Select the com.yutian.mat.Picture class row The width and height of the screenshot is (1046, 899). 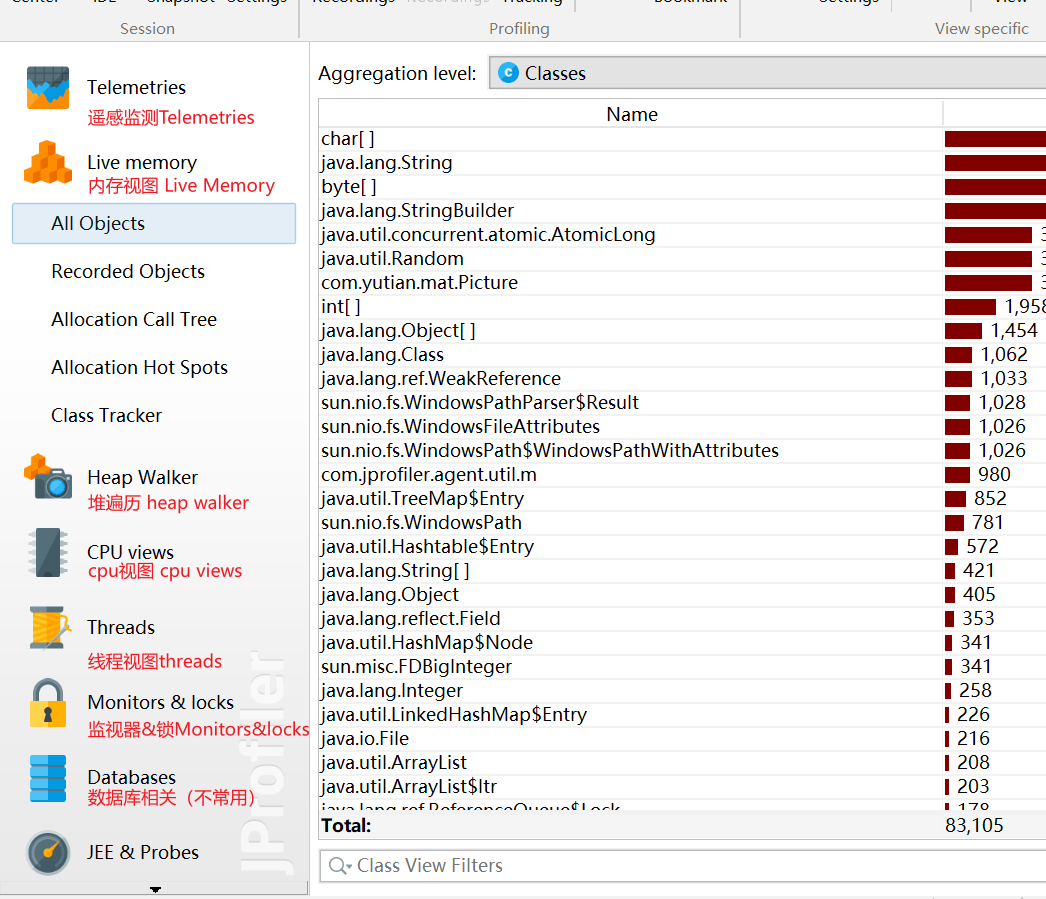419,283
